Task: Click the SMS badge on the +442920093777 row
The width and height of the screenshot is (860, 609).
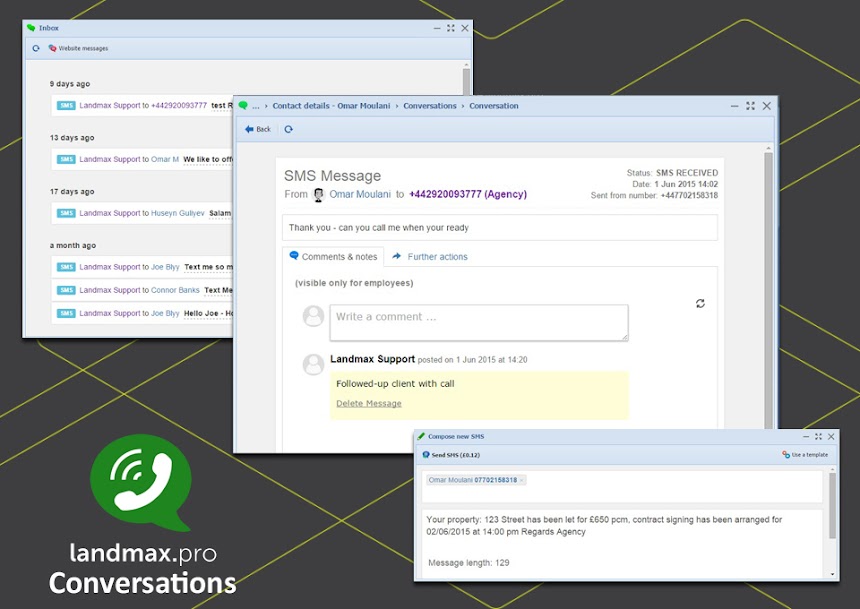Action: tap(66, 105)
